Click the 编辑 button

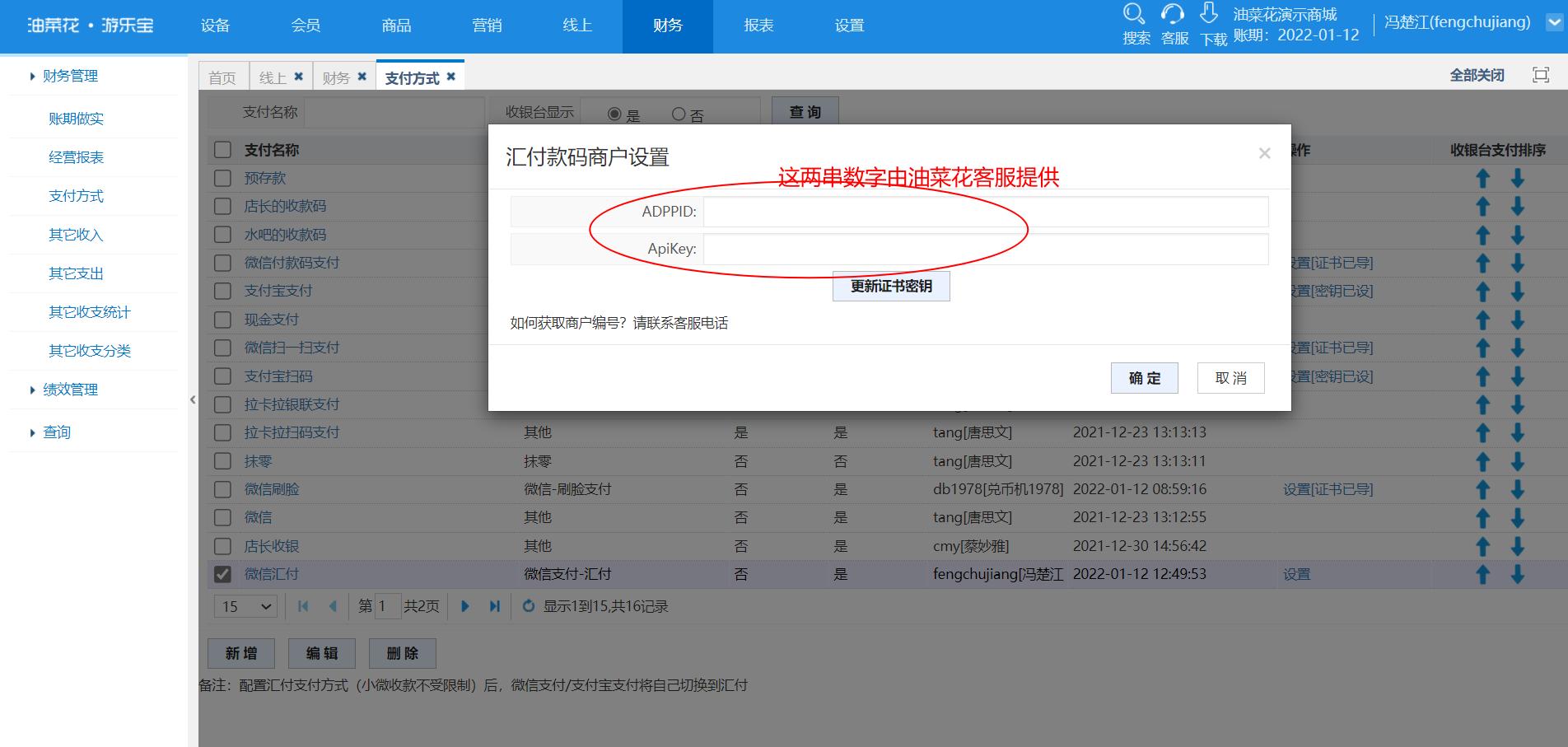pyautogui.click(x=322, y=653)
